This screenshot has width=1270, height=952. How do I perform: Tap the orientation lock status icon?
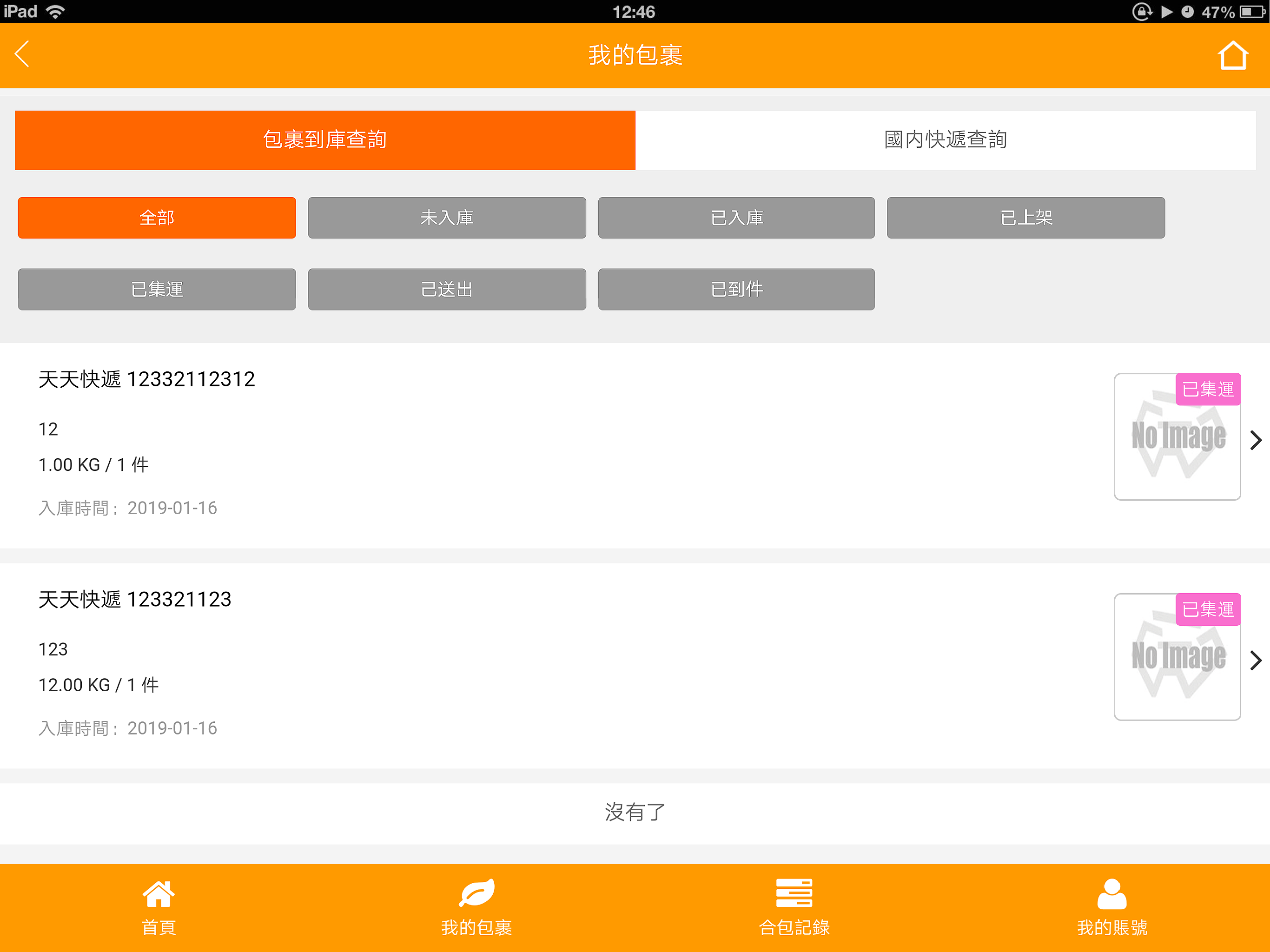click(1142, 12)
